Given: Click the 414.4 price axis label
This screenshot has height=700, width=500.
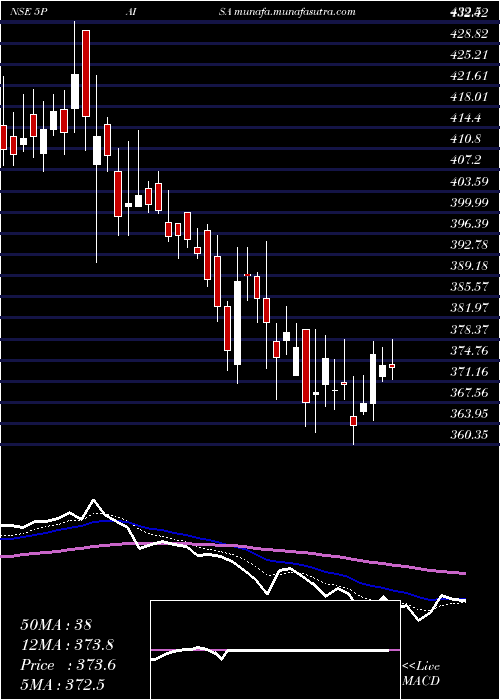Looking at the screenshot, I should [466, 118].
